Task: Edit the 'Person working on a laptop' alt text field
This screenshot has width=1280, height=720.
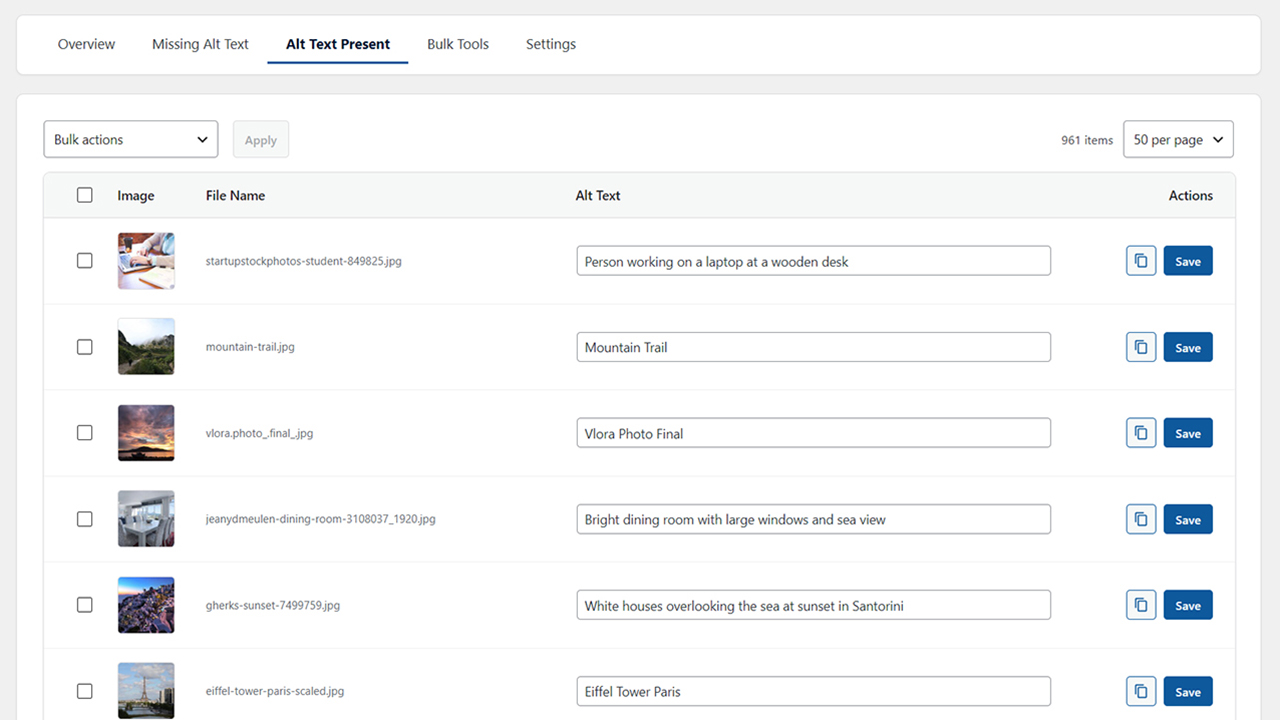Action: tap(814, 261)
